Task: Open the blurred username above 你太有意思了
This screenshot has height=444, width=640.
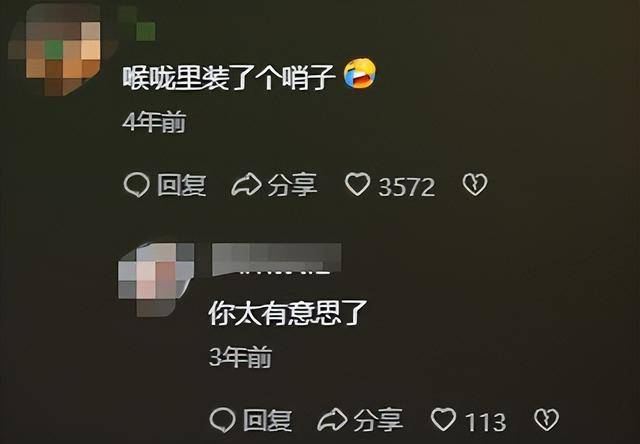Action: 277,259
